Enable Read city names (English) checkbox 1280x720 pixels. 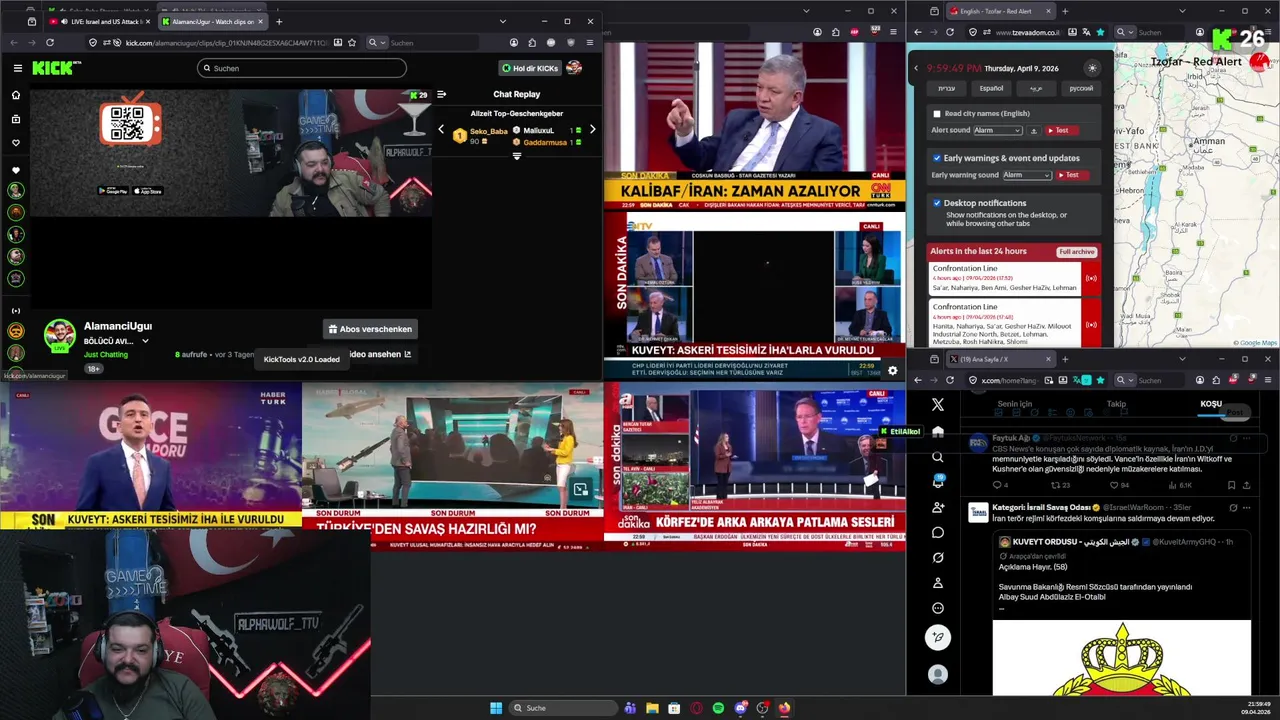[x=937, y=114]
